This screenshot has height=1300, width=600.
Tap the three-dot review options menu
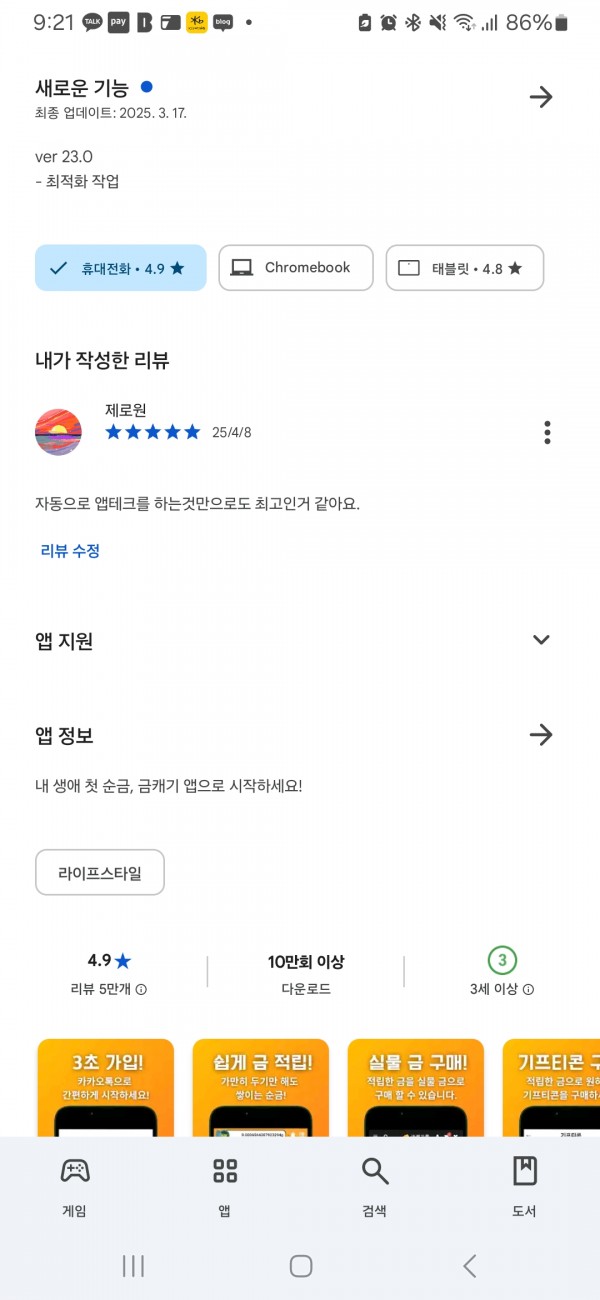(547, 432)
